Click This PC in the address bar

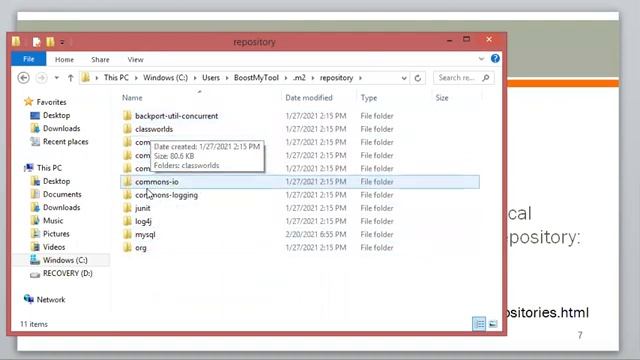[116, 78]
